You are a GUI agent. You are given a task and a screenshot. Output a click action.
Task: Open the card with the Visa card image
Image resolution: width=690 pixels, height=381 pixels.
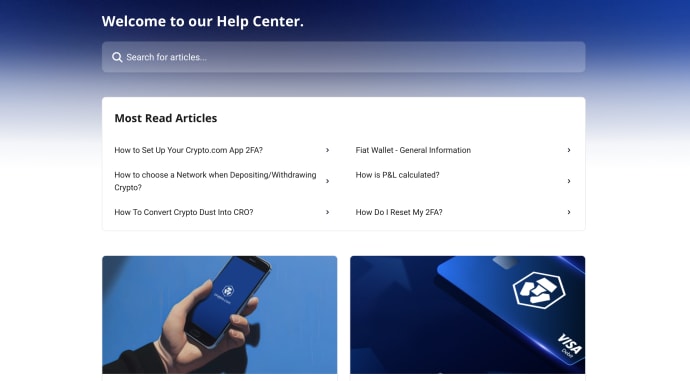click(x=467, y=315)
